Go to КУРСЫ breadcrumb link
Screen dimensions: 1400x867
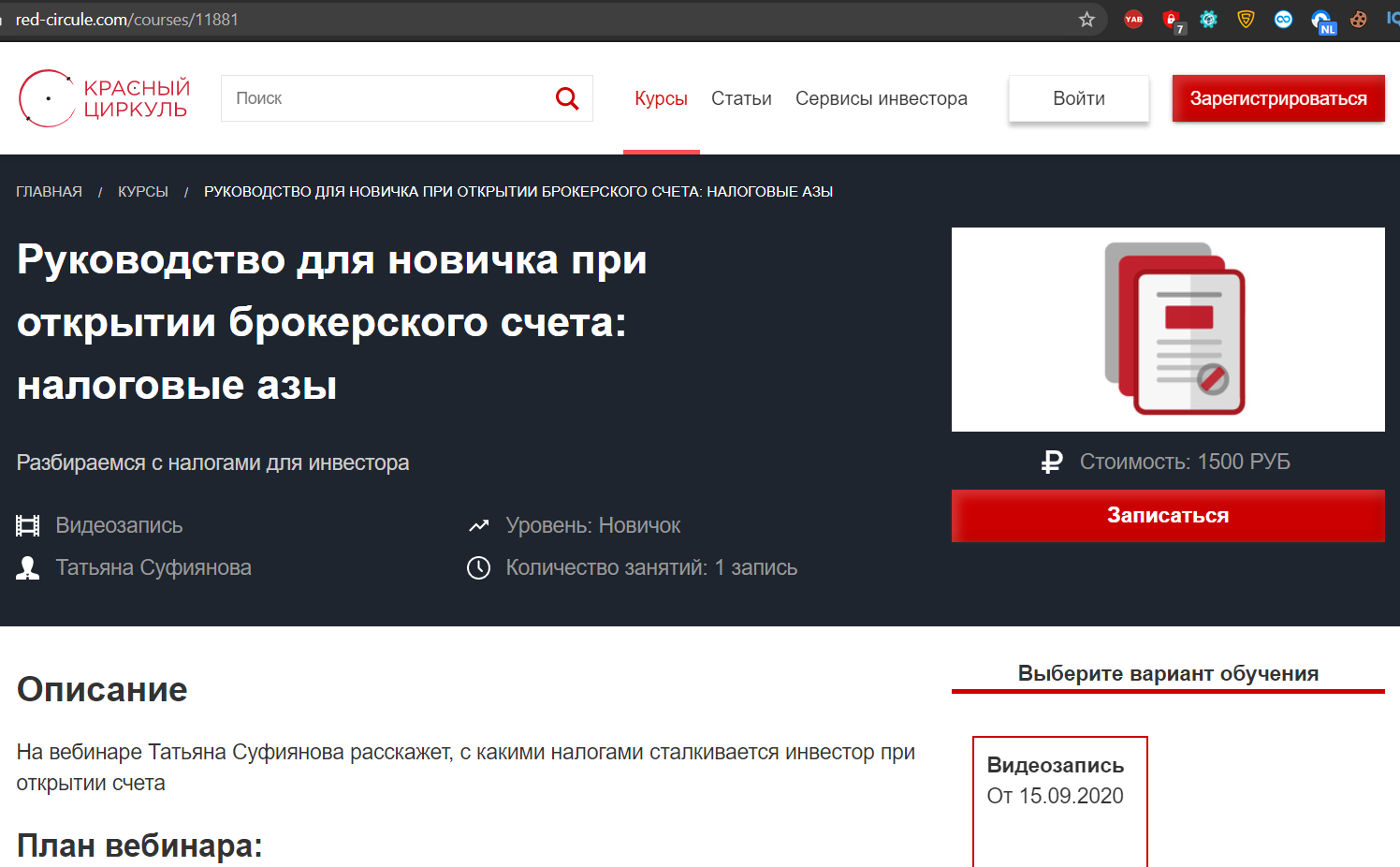[143, 192]
